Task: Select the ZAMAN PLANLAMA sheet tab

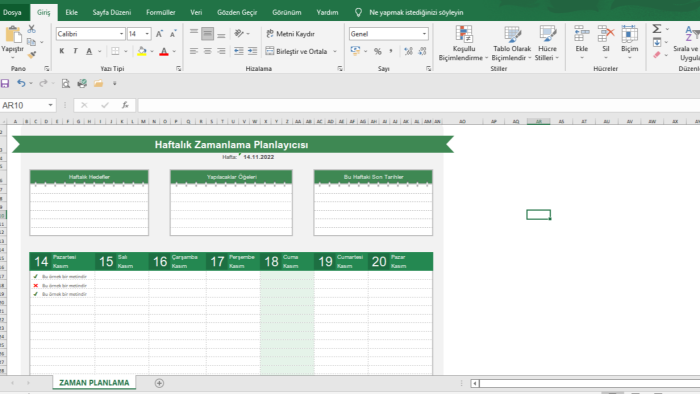Action: (x=94, y=382)
